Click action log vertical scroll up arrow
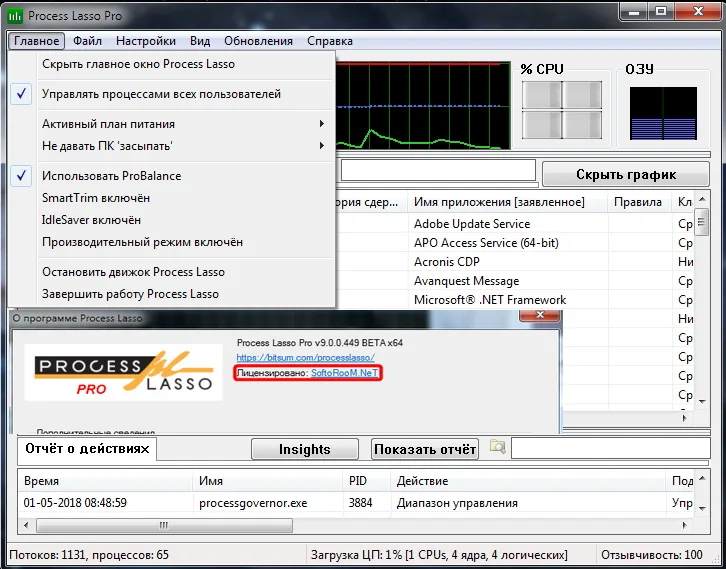Viewport: 726px width, 569px height. tap(702, 478)
